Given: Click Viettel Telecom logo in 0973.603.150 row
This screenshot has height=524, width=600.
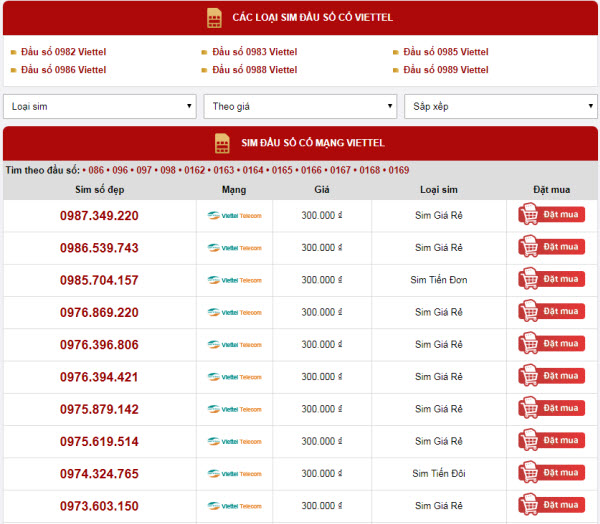Looking at the screenshot, I should click(235, 506).
